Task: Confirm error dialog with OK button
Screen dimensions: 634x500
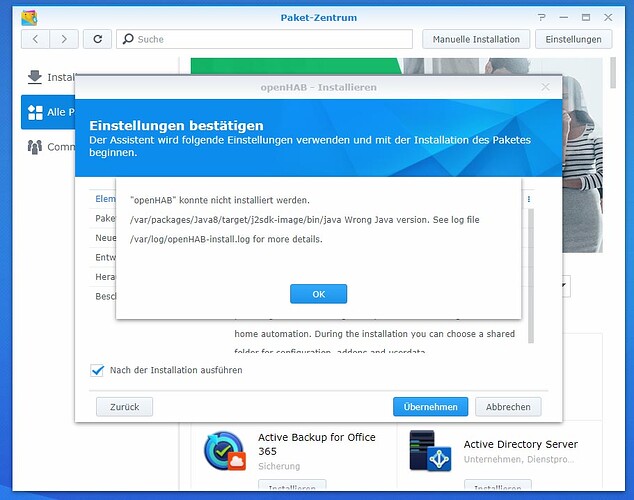Action: (x=318, y=294)
